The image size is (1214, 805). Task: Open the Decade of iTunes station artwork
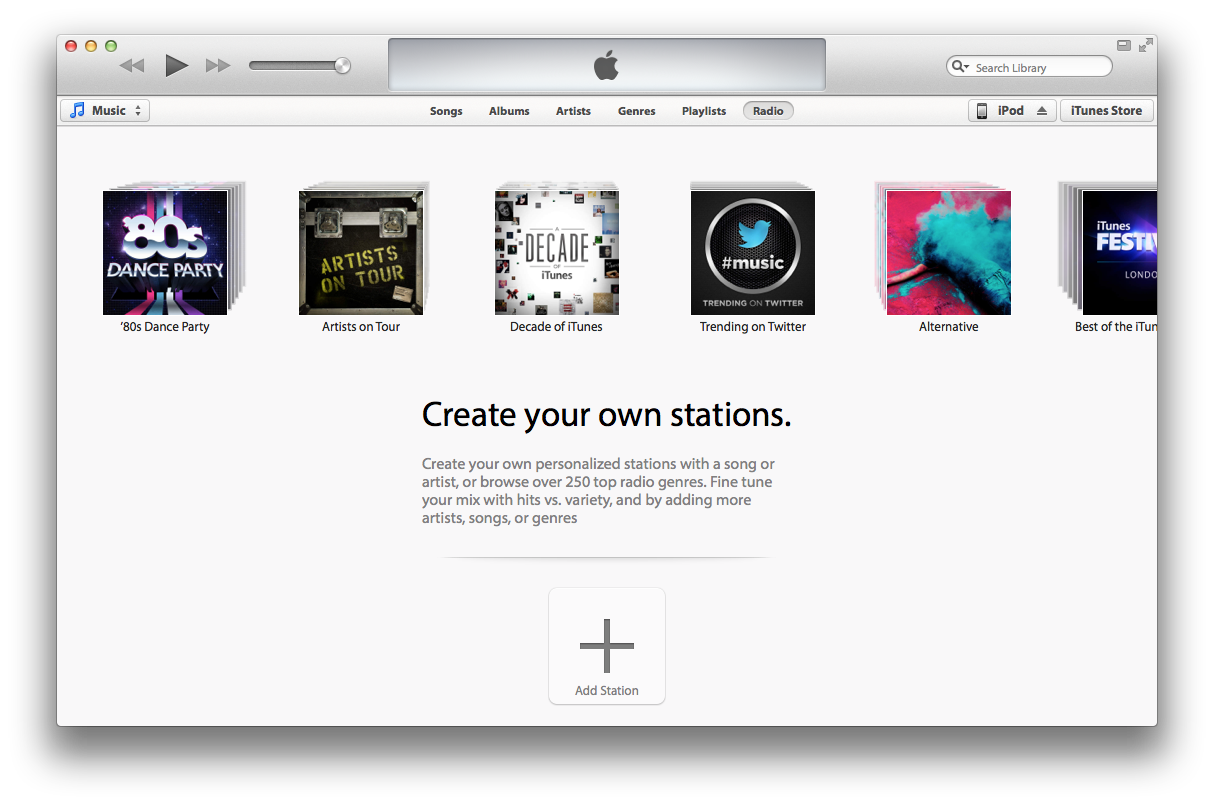(x=557, y=253)
